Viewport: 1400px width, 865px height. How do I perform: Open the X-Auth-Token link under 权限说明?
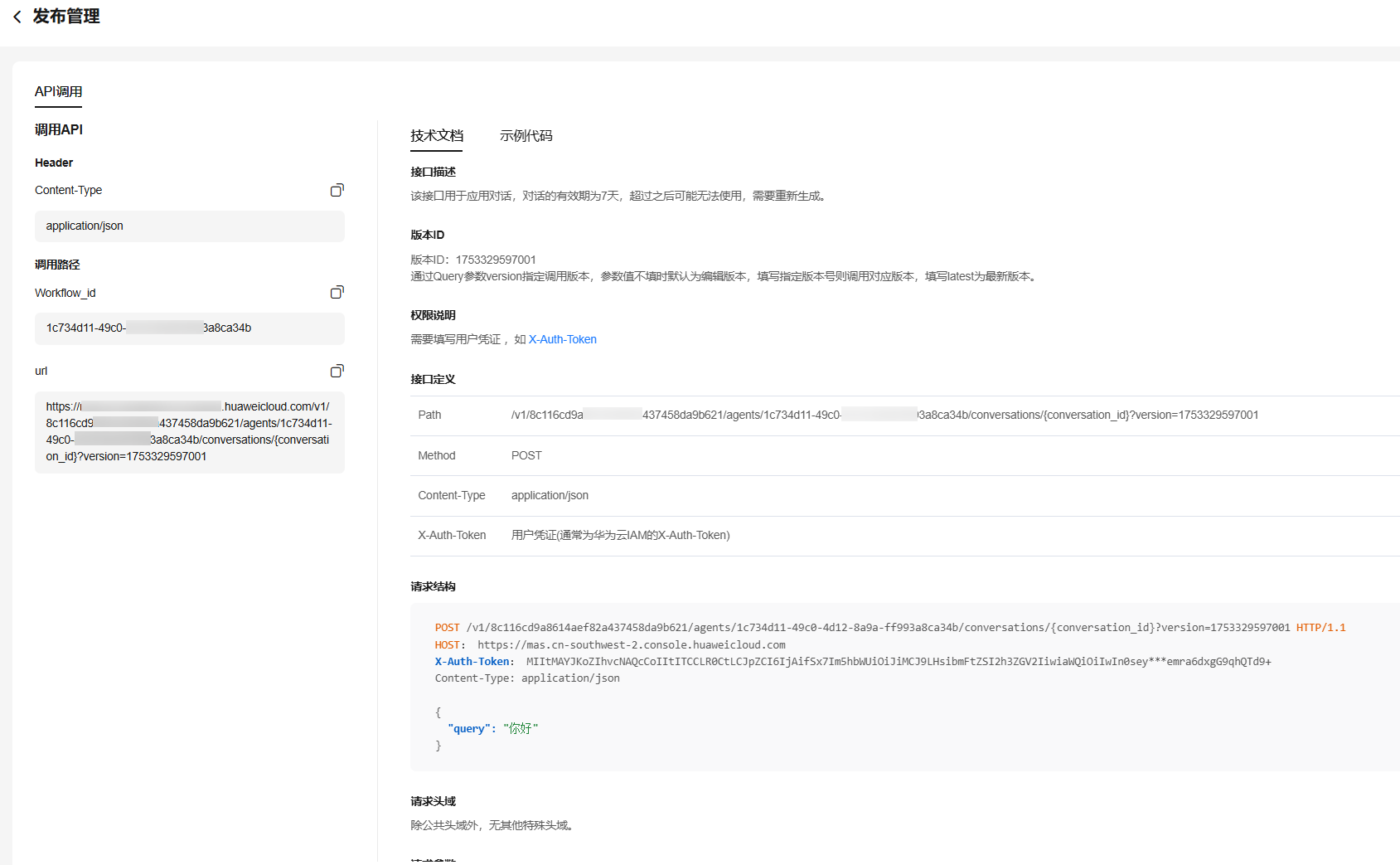pos(562,339)
